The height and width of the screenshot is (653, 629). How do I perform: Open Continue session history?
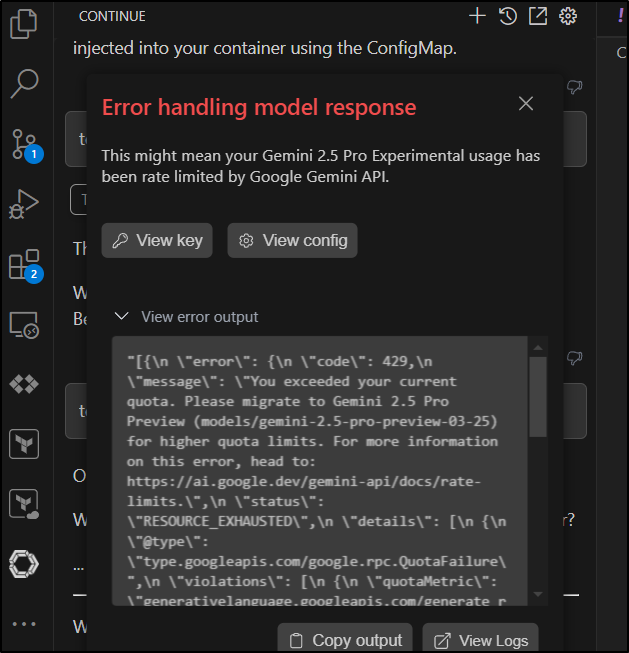pyautogui.click(x=508, y=16)
